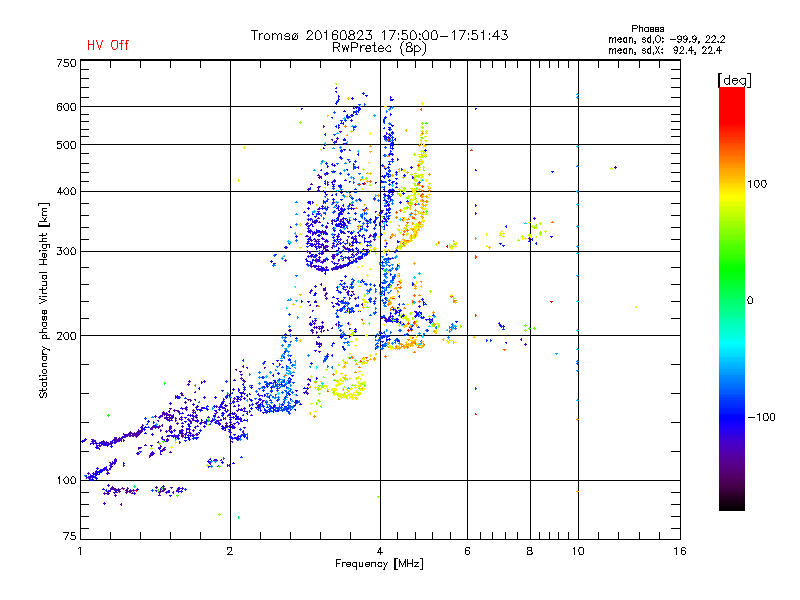The height and width of the screenshot is (600, 800).
Task: Click the x-axis tick label '1'
Action: coord(81,551)
